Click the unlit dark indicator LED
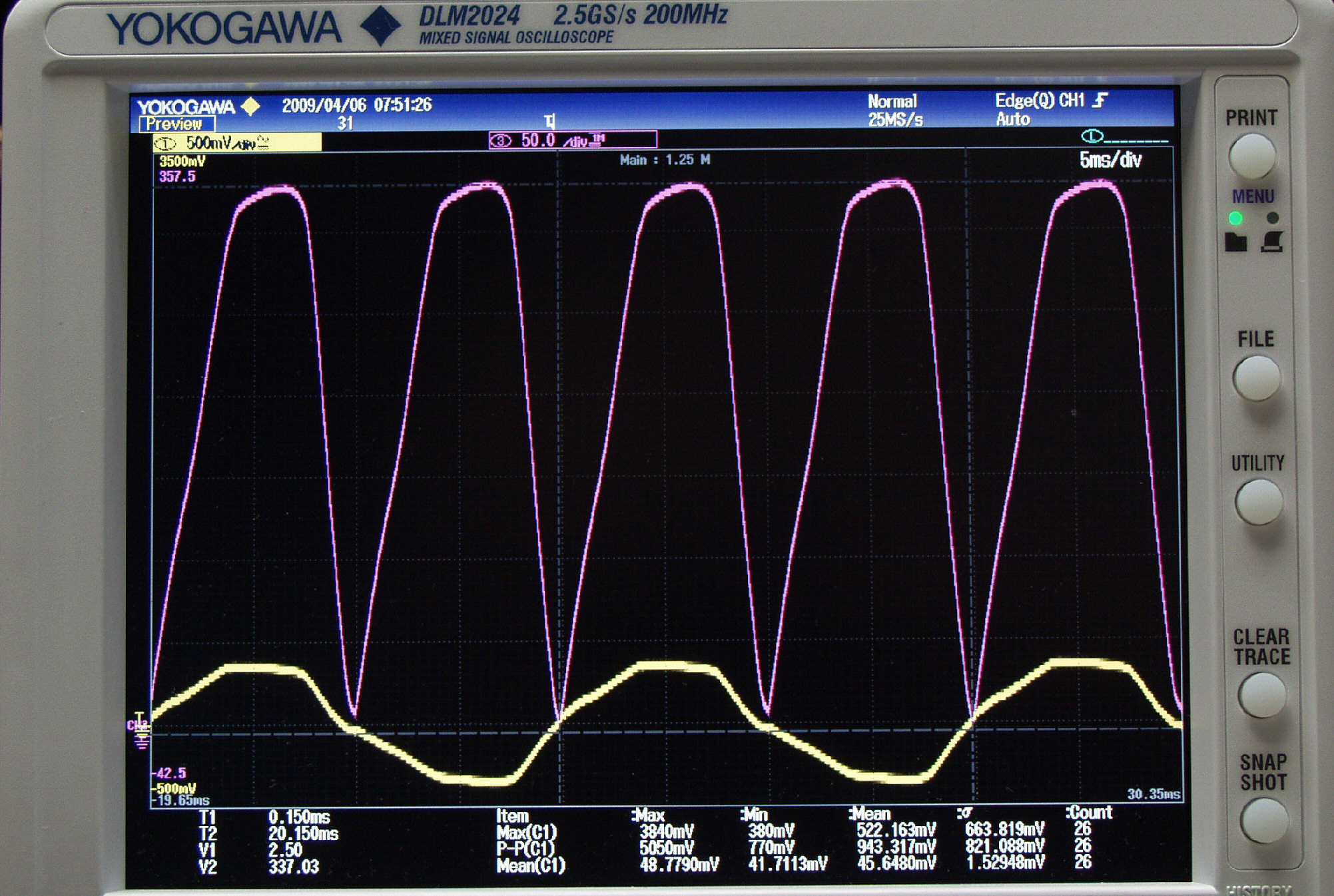Screen dimensions: 1334x896 pyautogui.click(x=1273, y=218)
